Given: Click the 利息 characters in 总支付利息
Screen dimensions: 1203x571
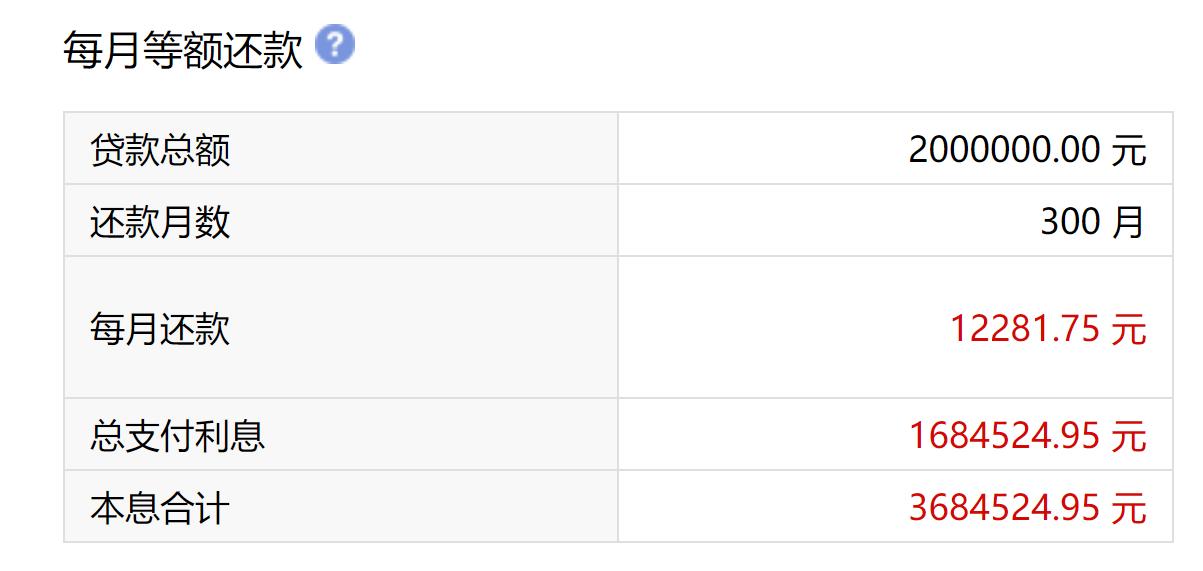Looking at the screenshot, I should point(230,436).
